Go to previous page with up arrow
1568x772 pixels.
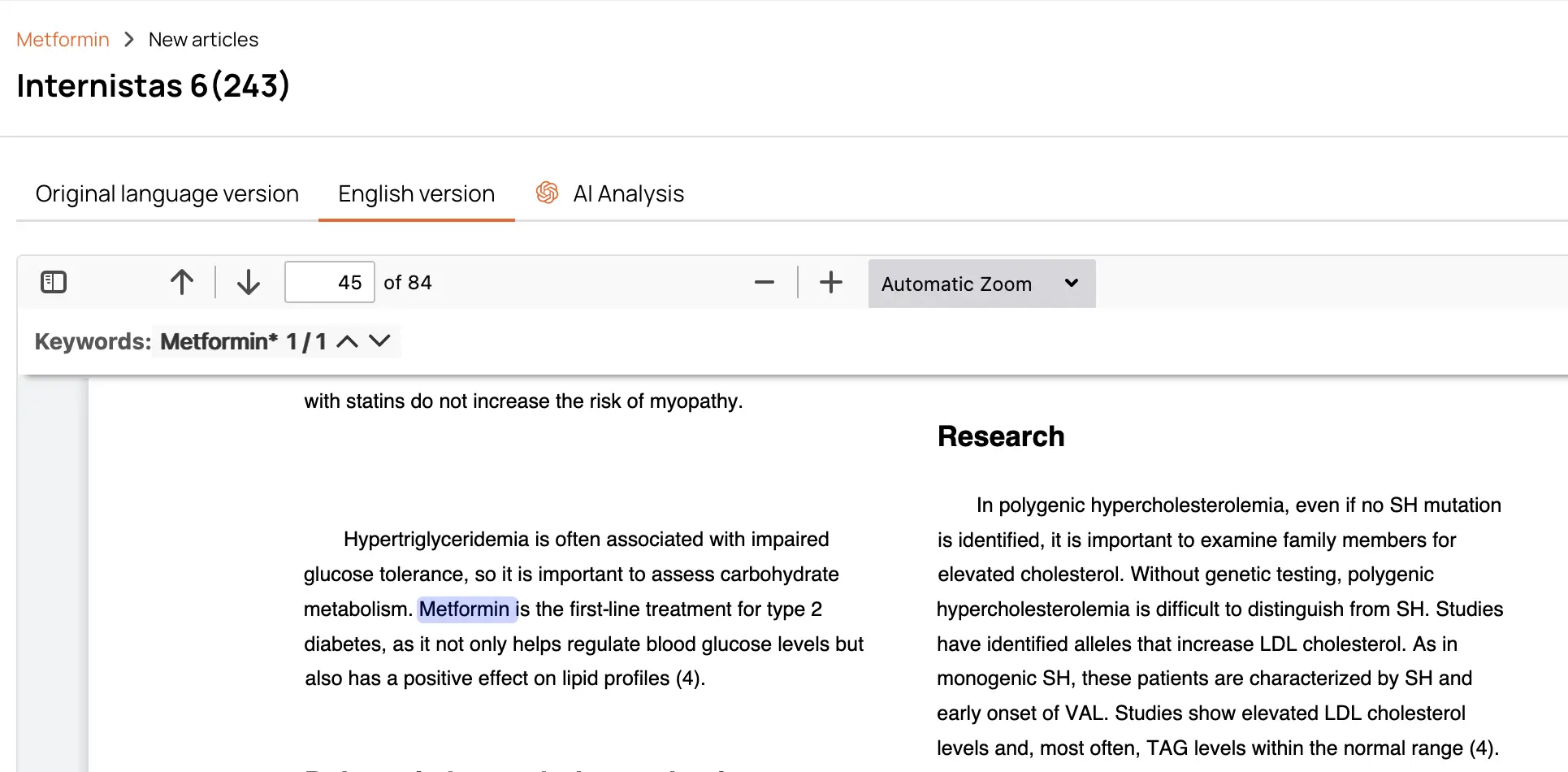pyautogui.click(x=182, y=282)
